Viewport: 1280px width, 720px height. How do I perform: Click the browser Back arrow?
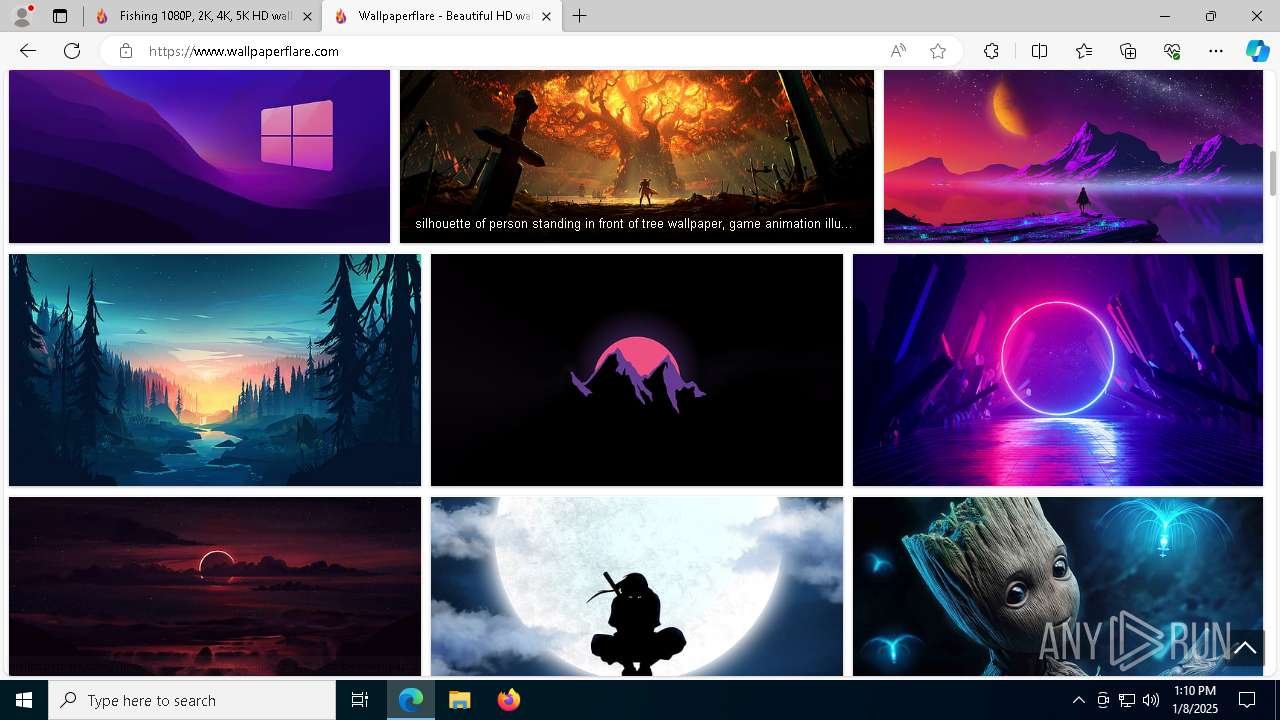(28, 51)
